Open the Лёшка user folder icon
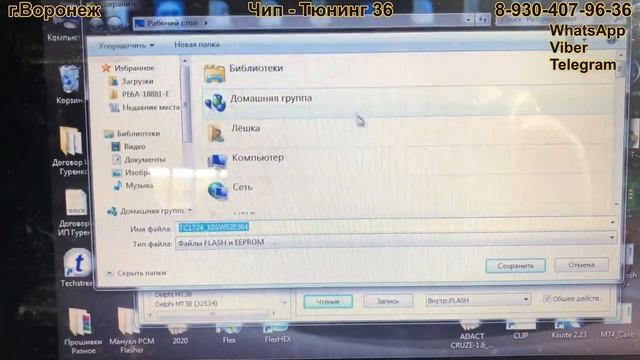Image resolution: width=640 pixels, height=360 pixels. [216, 132]
